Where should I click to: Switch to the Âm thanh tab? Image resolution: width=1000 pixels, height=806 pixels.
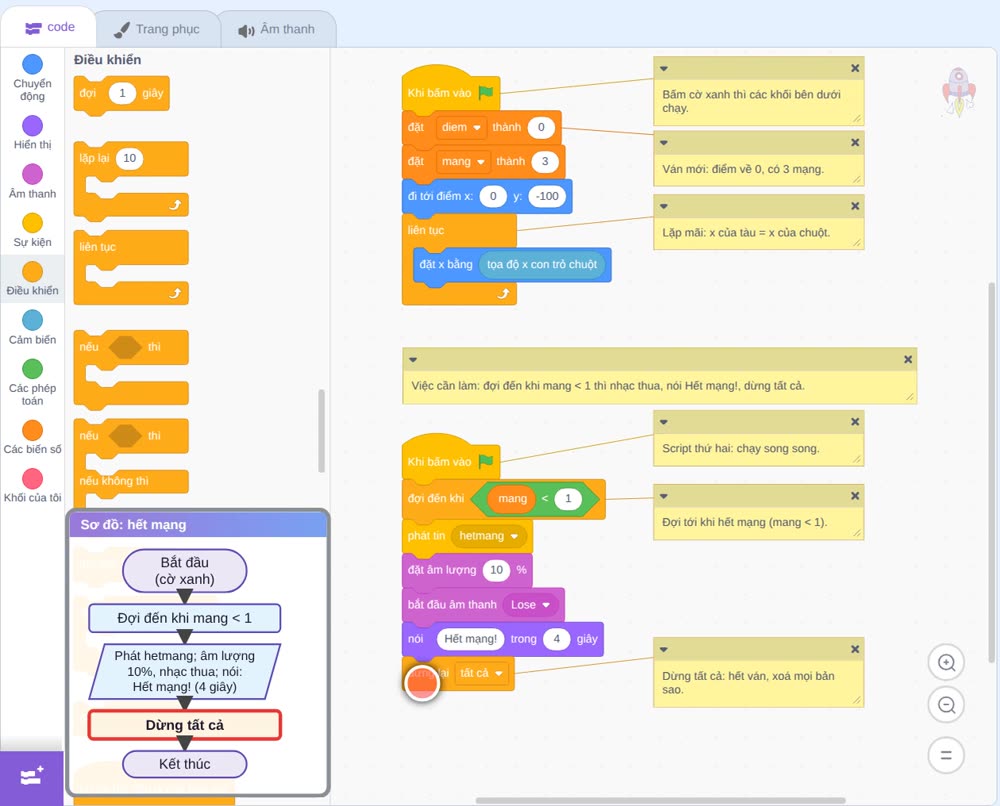277,29
